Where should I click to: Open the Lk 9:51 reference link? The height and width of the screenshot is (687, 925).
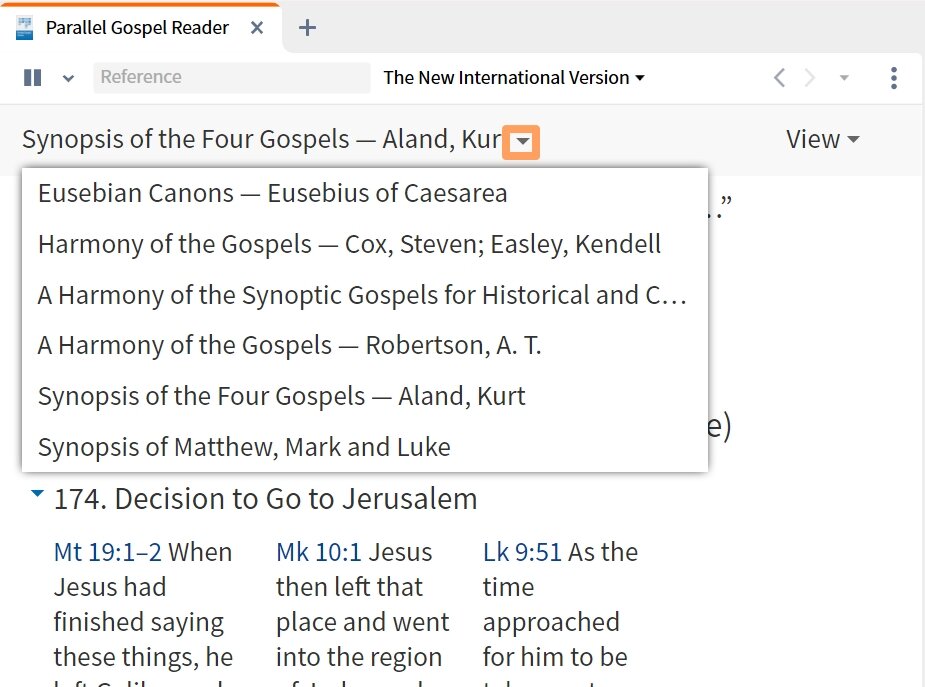(x=522, y=553)
